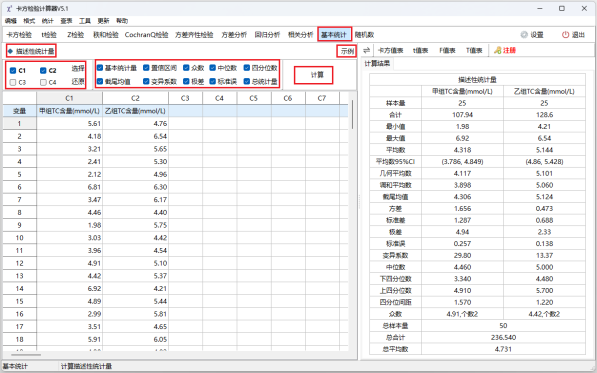Image resolution: width=597 pixels, height=373 pixels.
Task: Uncheck the 置信区间 option
Action: point(146,68)
